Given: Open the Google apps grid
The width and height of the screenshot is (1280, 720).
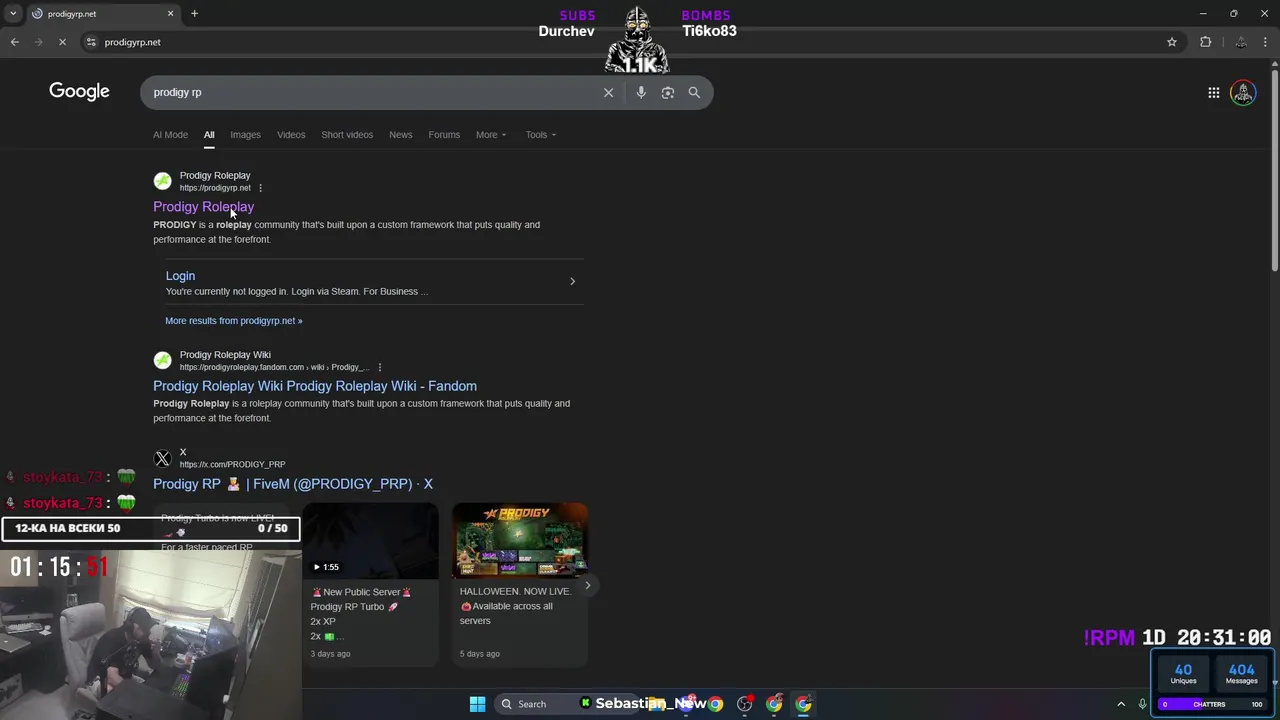Looking at the screenshot, I should [1213, 92].
